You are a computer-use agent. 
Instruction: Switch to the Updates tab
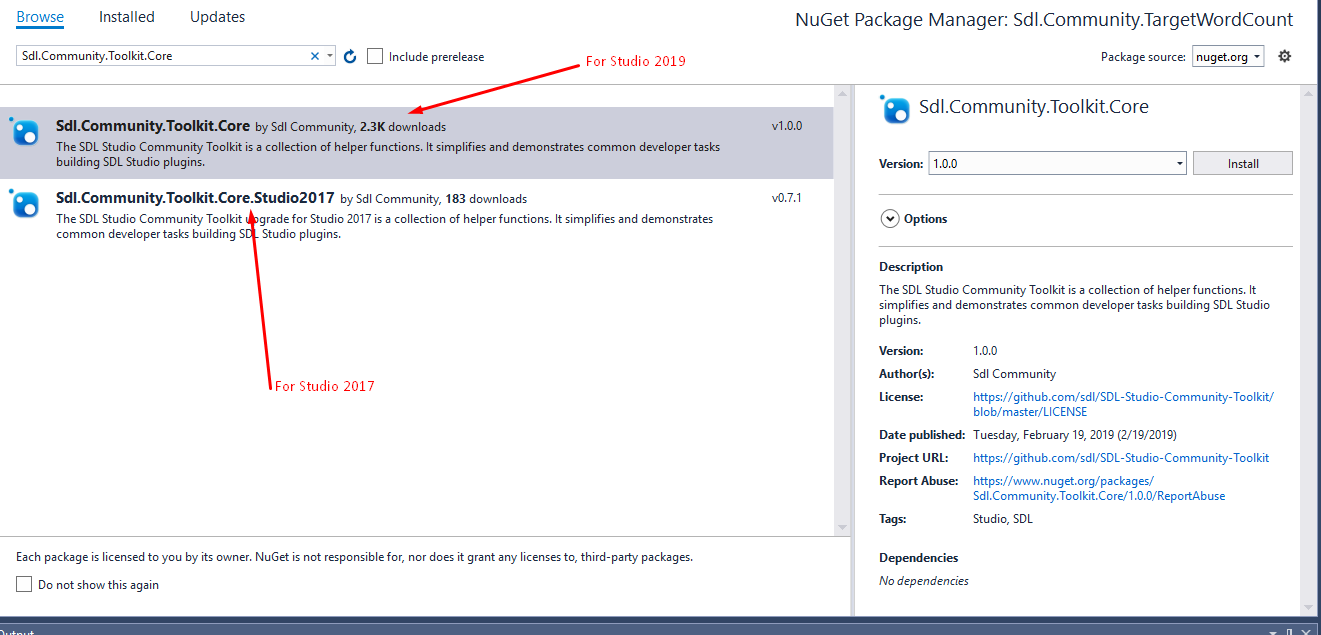point(217,17)
